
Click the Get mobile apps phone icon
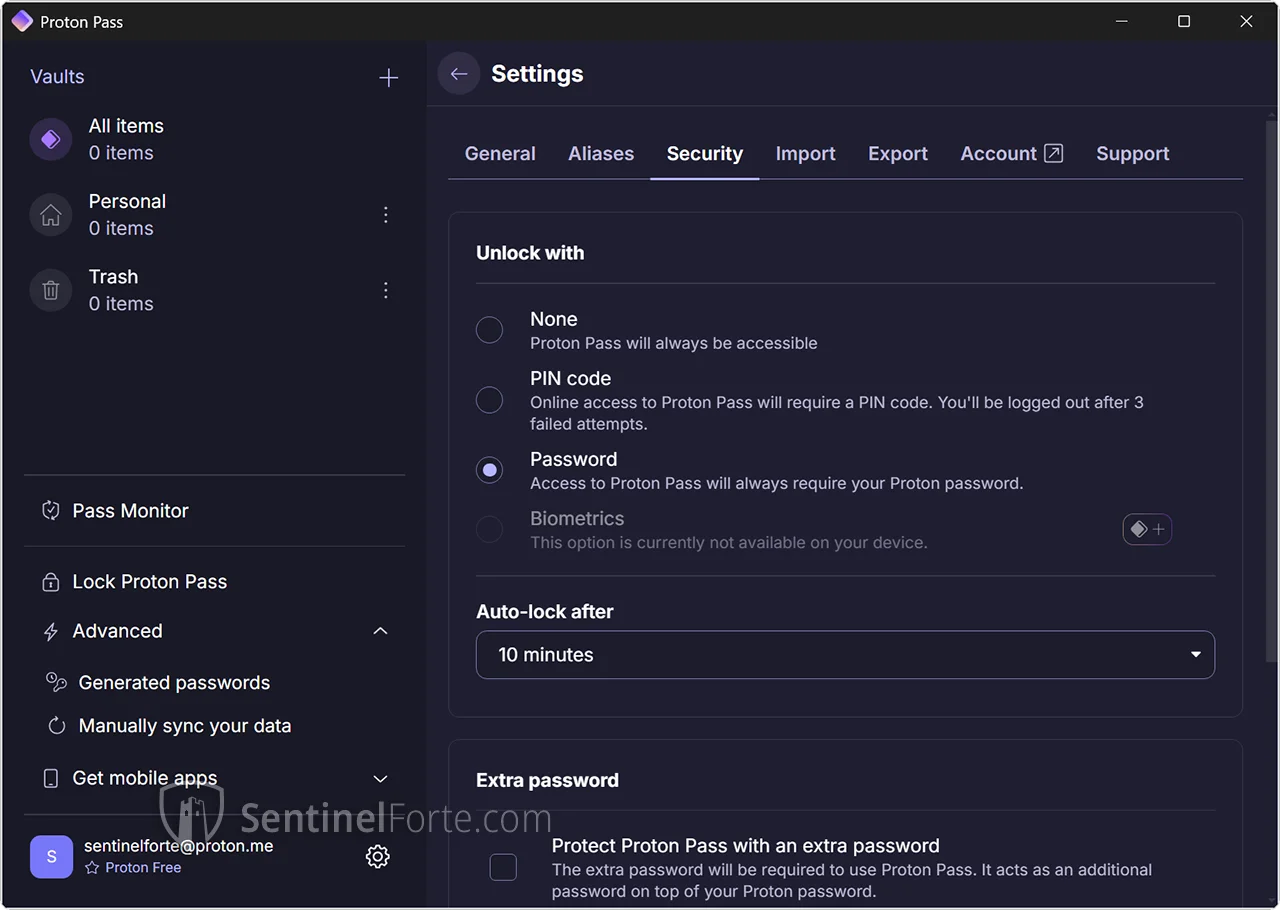tap(51, 778)
